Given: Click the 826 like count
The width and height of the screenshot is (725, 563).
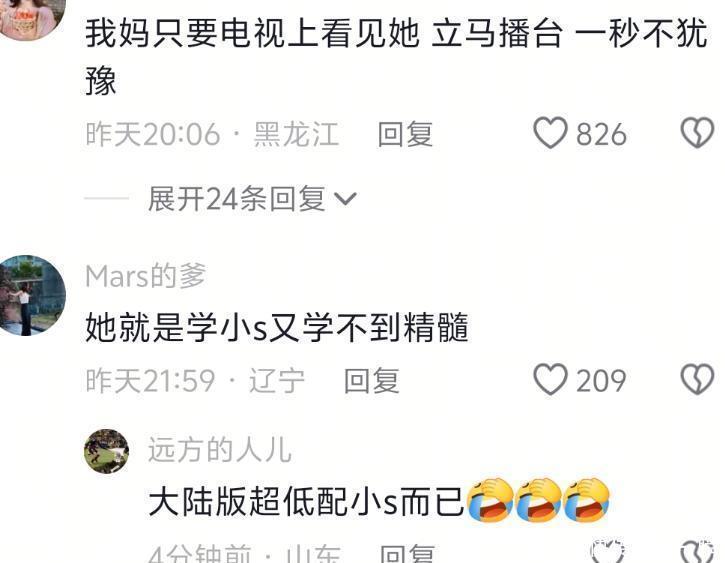Looking at the screenshot, I should pos(601,135).
